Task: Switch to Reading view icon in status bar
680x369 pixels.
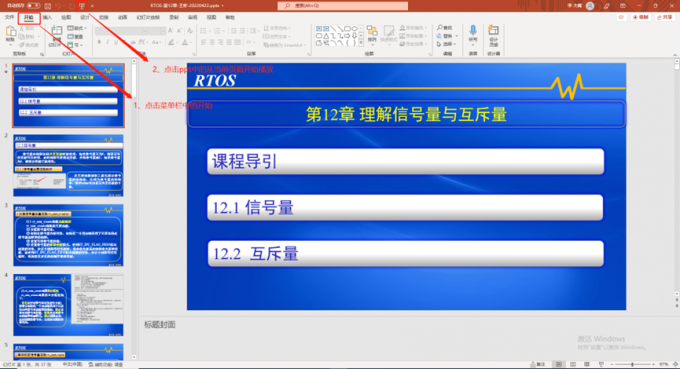Action: click(587, 364)
